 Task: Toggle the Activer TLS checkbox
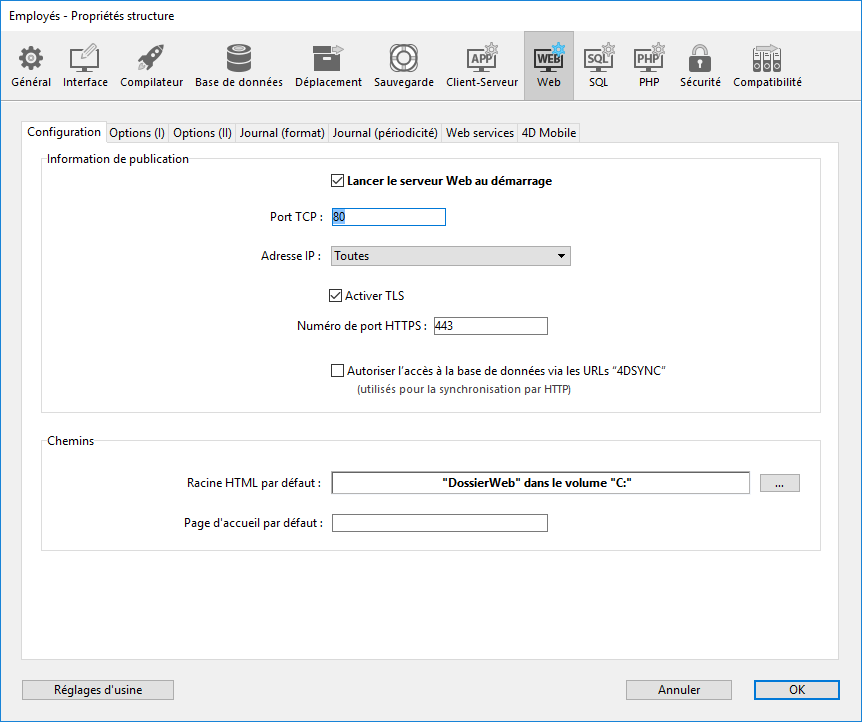337,295
